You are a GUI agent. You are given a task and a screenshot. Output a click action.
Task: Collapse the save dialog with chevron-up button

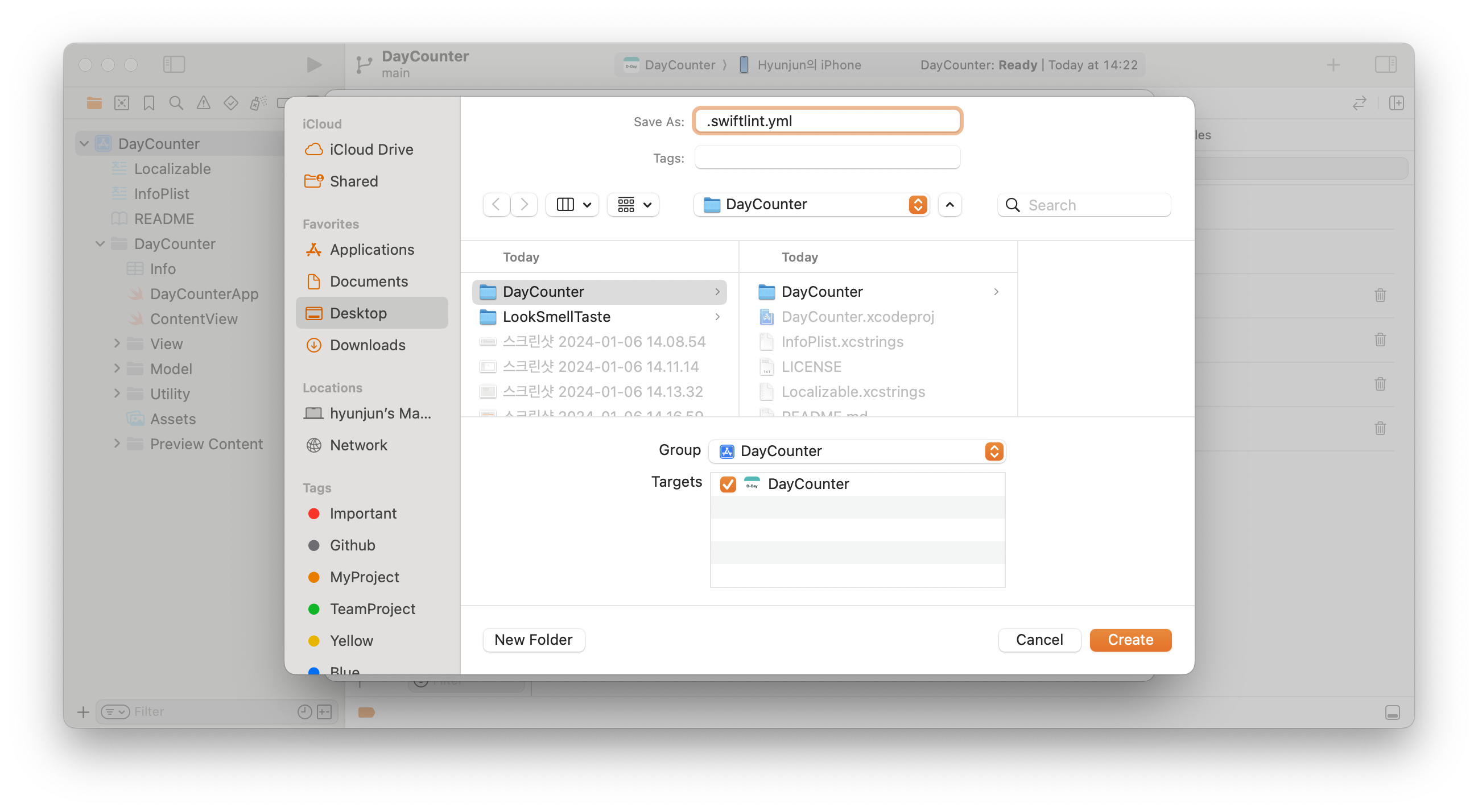pyautogui.click(x=949, y=205)
